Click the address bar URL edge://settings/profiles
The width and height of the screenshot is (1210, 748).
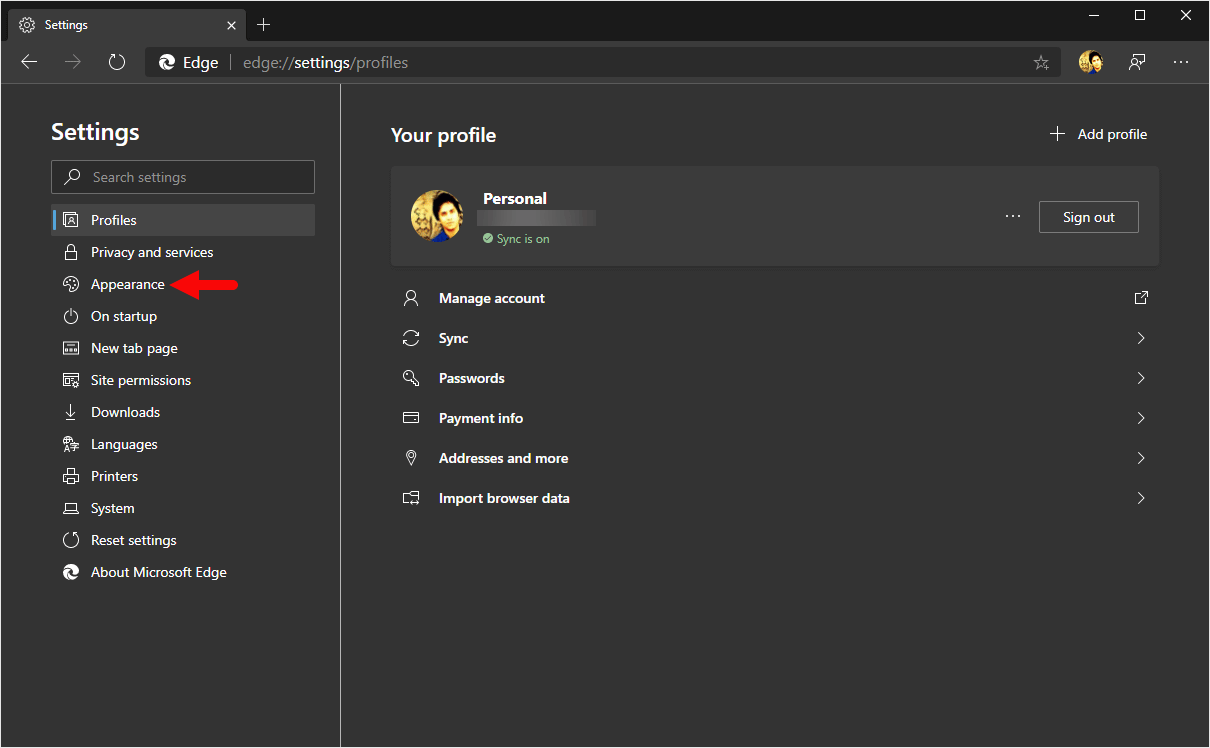[326, 62]
